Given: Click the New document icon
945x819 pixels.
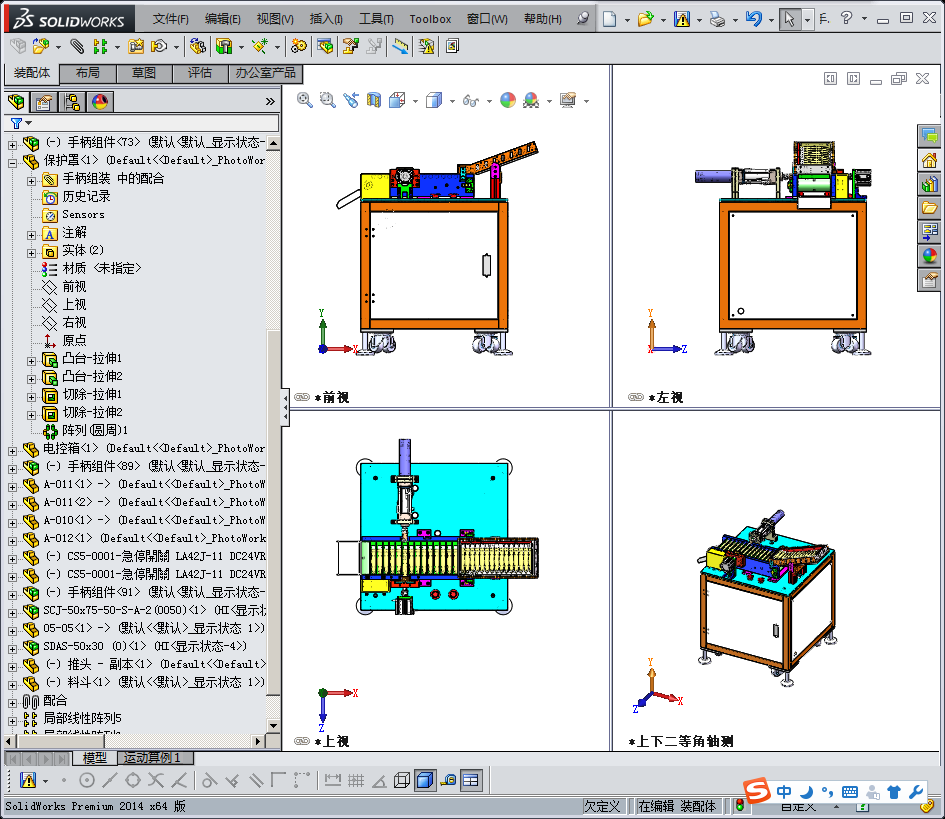Looking at the screenshot, I should click(610, 19).
